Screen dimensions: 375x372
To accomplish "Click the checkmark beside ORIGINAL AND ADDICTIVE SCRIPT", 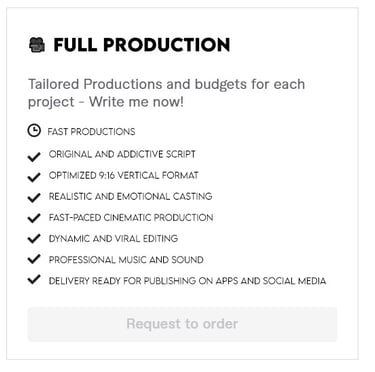I will coord(34,156).
